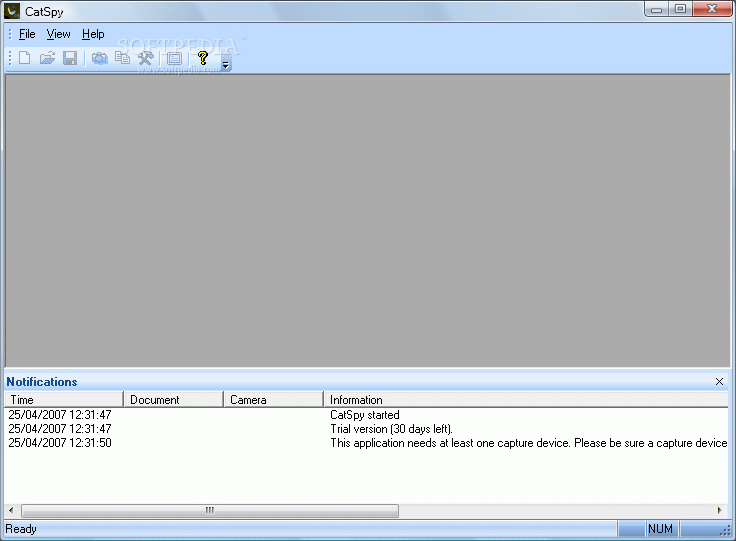Click the Camera column header

click(x=273, y=400)
